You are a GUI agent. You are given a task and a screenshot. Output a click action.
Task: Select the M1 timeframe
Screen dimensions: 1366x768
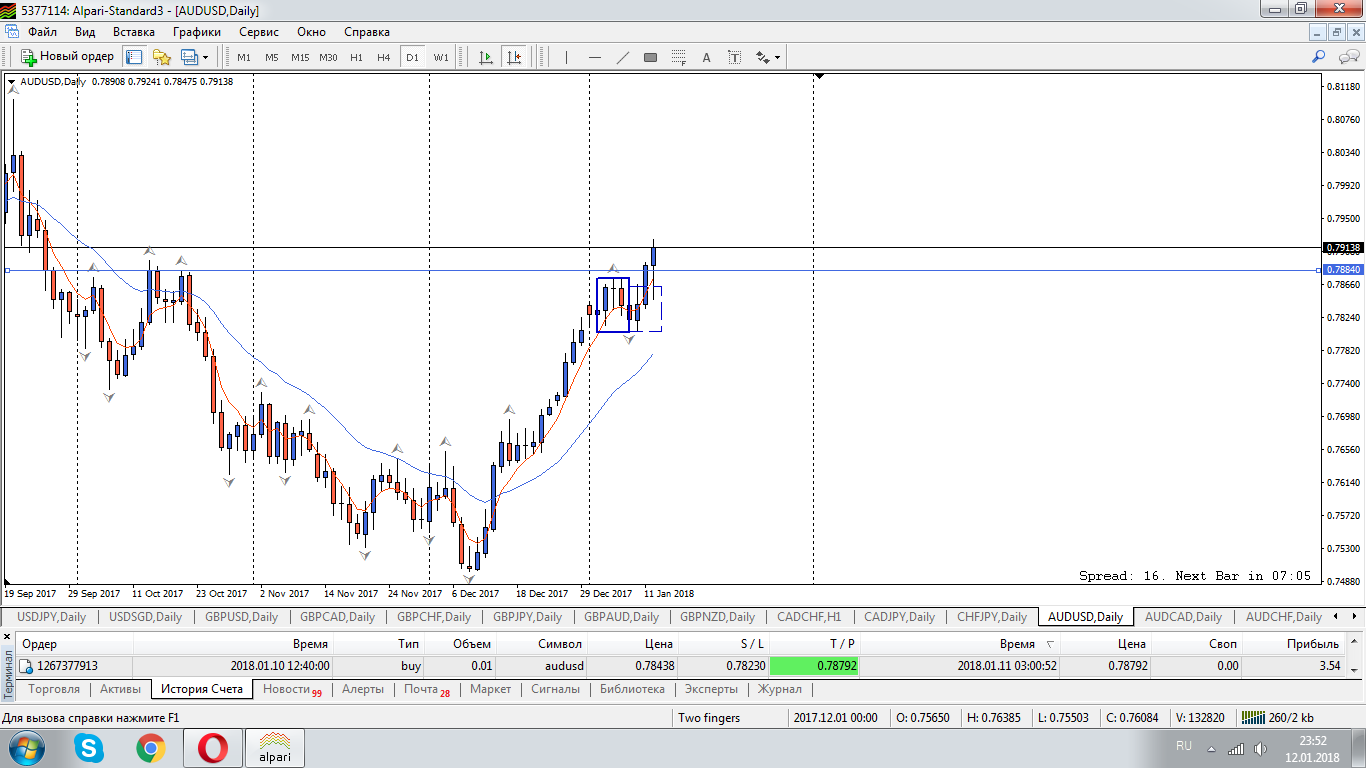[244, 57]
